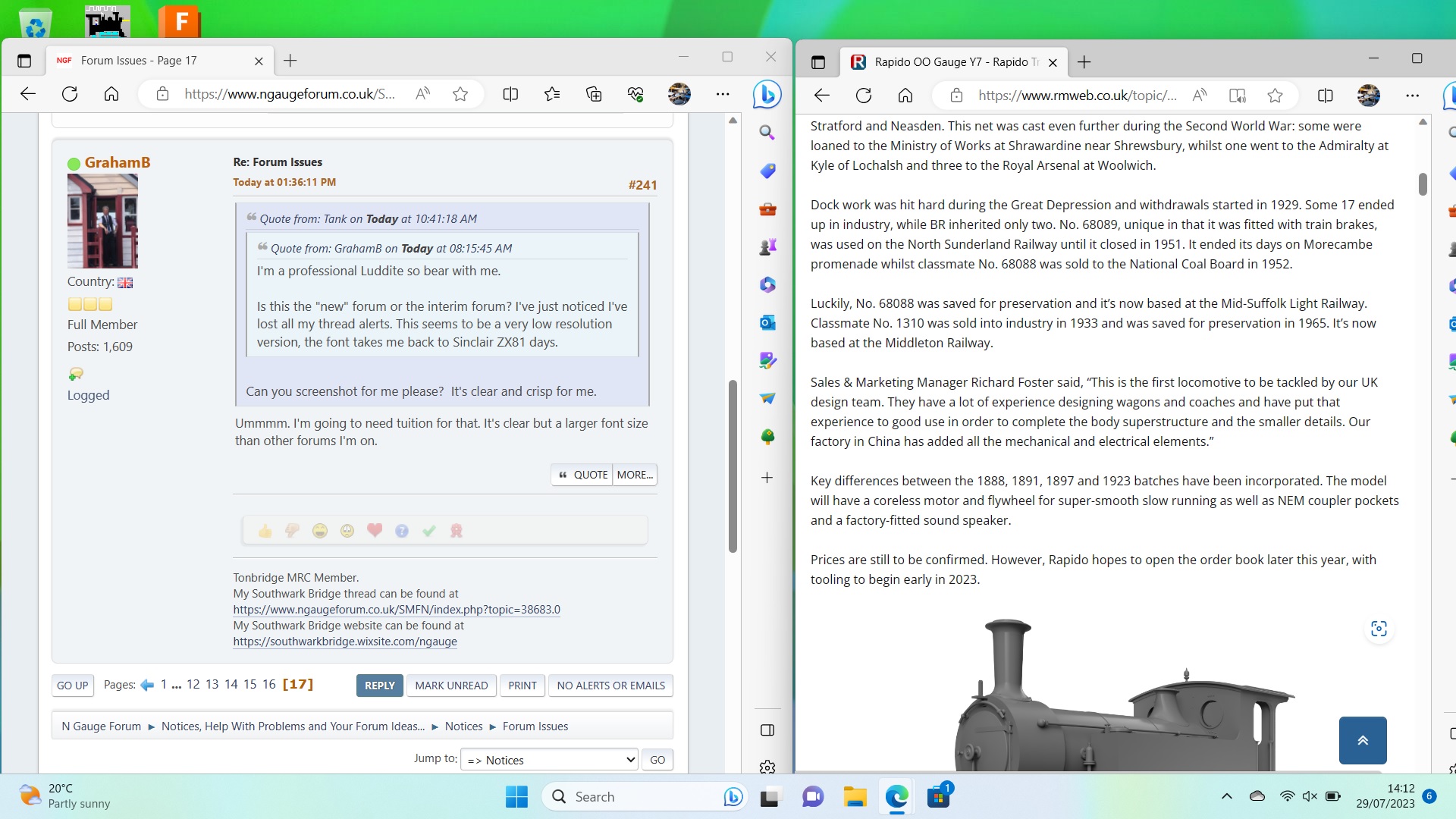Select the Forum Issues - Page 17 tab
Viewport: 1456px width, 819px height.
coord(159,61)
